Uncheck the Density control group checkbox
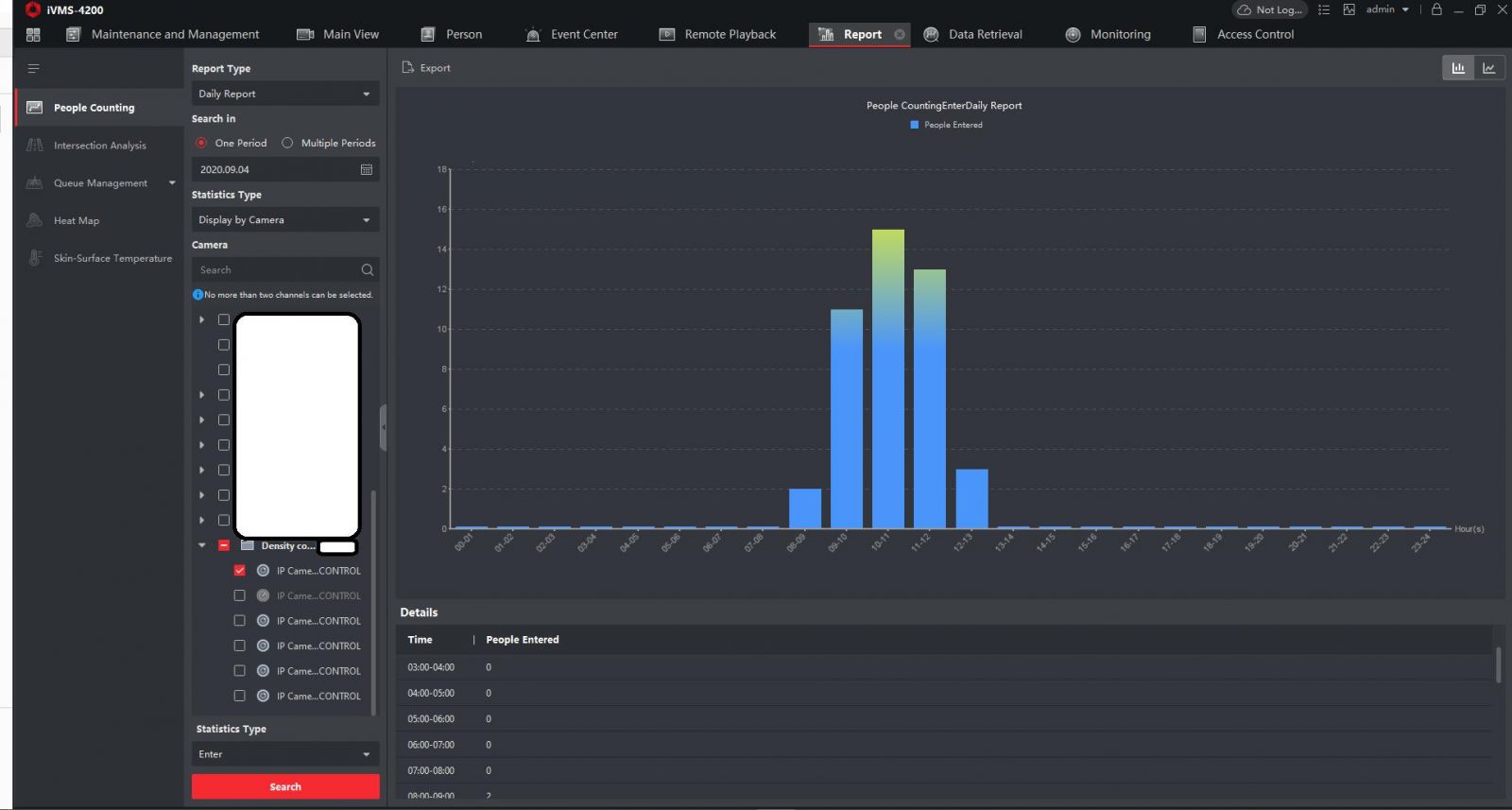The height and width of the screenshot is (810, 1512). (x=224, y=545)
